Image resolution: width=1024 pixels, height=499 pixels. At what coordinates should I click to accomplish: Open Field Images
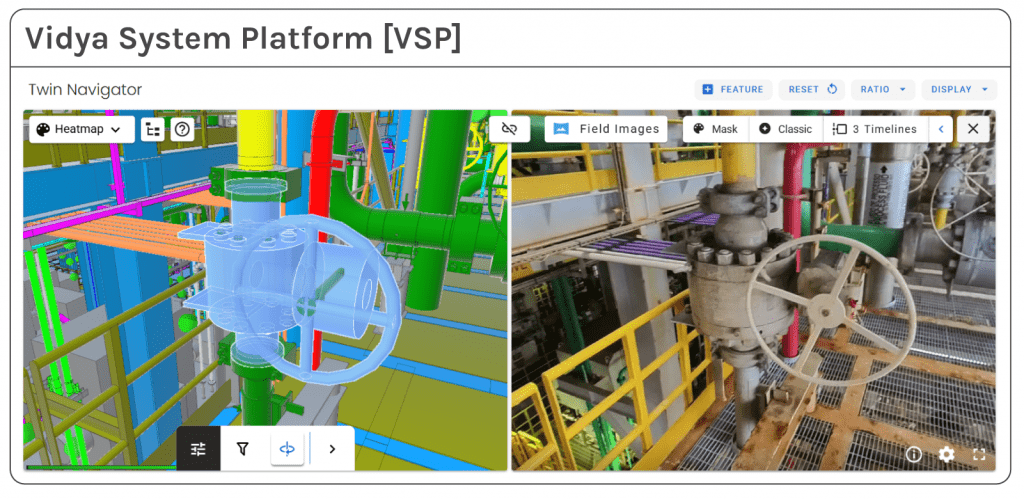(x=606, y=129)
